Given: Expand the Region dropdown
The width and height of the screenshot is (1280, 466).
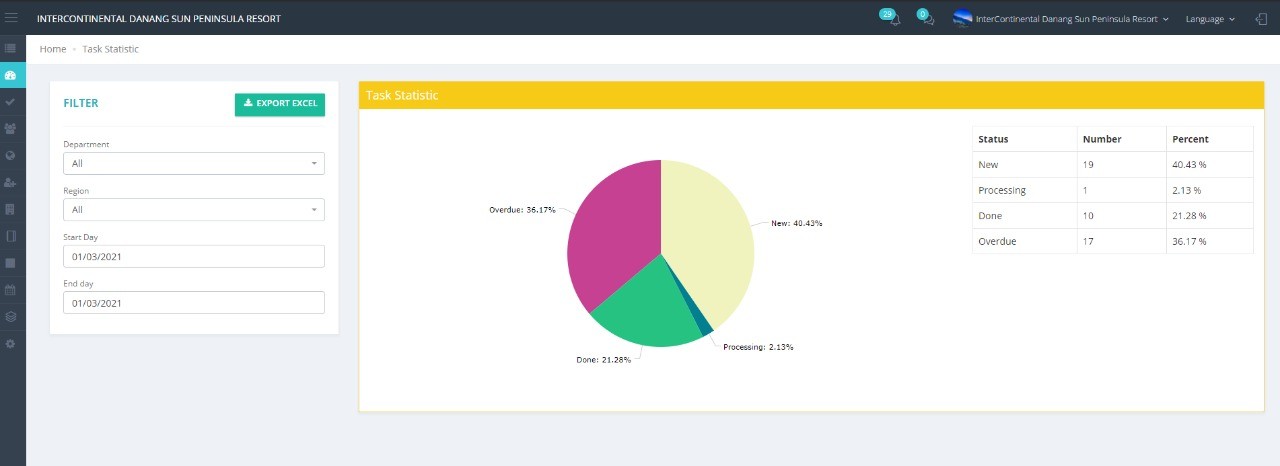Looking at the screenshot, I should click(x=194, y=210).
